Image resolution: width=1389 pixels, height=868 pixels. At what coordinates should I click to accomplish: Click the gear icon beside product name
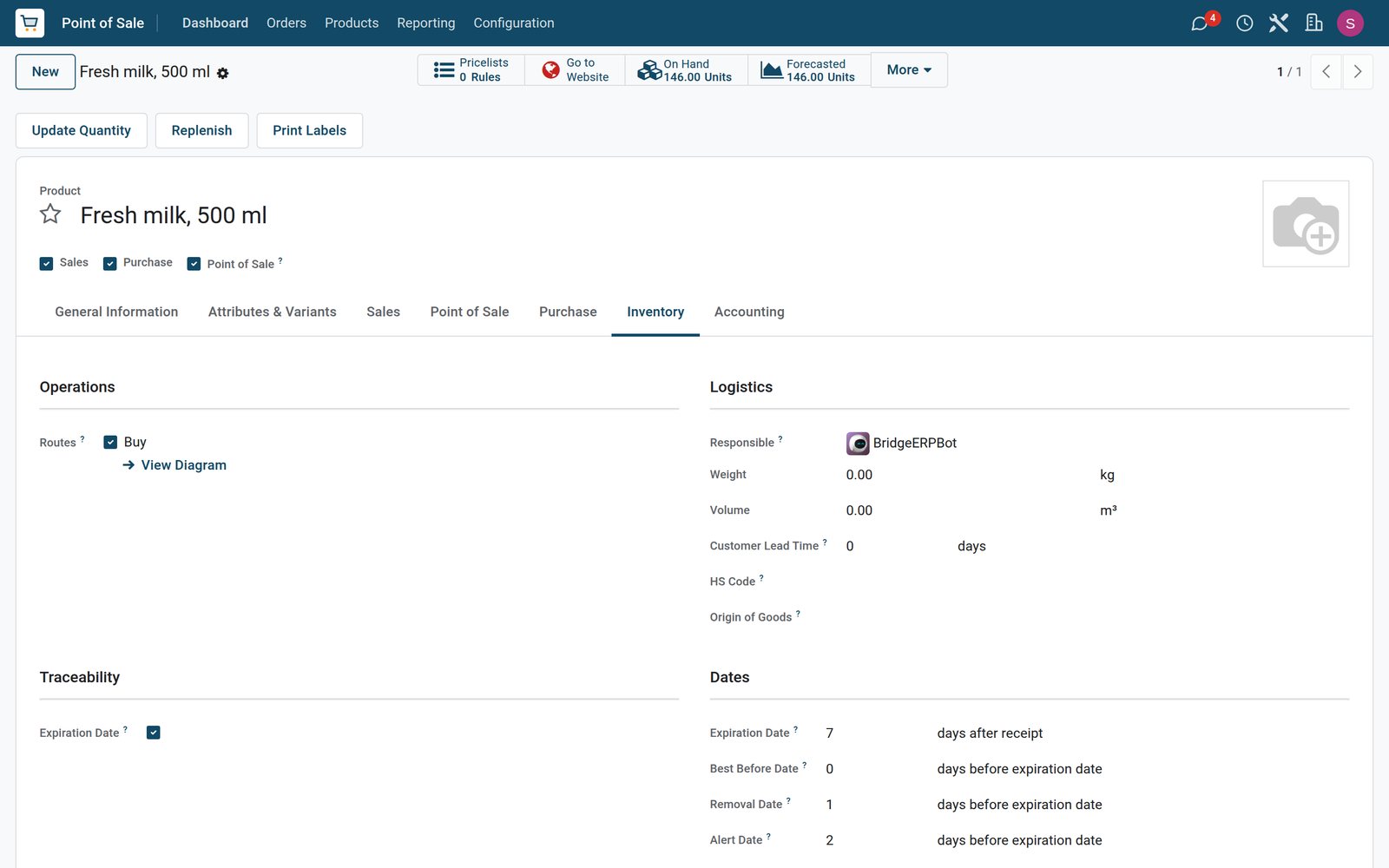tap(223, 74)
